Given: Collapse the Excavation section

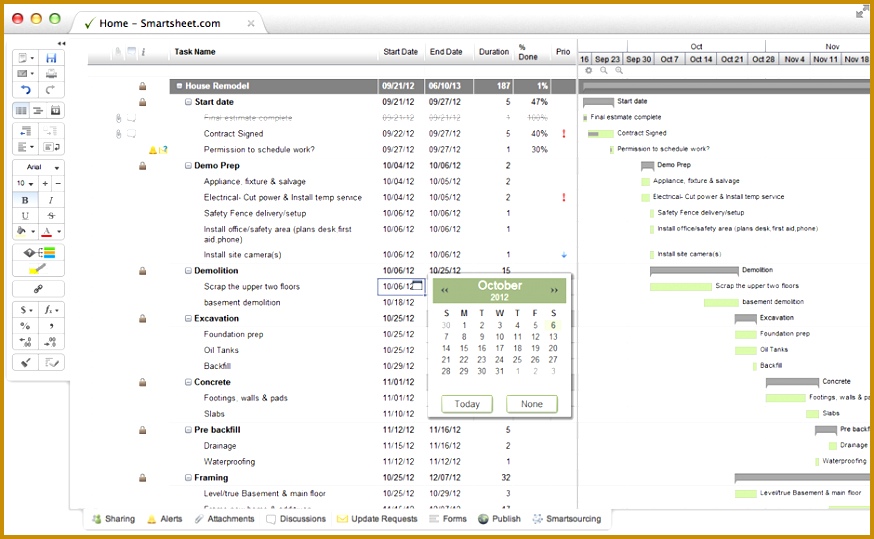Looking at the screenshot, I should tap(188, 318).
